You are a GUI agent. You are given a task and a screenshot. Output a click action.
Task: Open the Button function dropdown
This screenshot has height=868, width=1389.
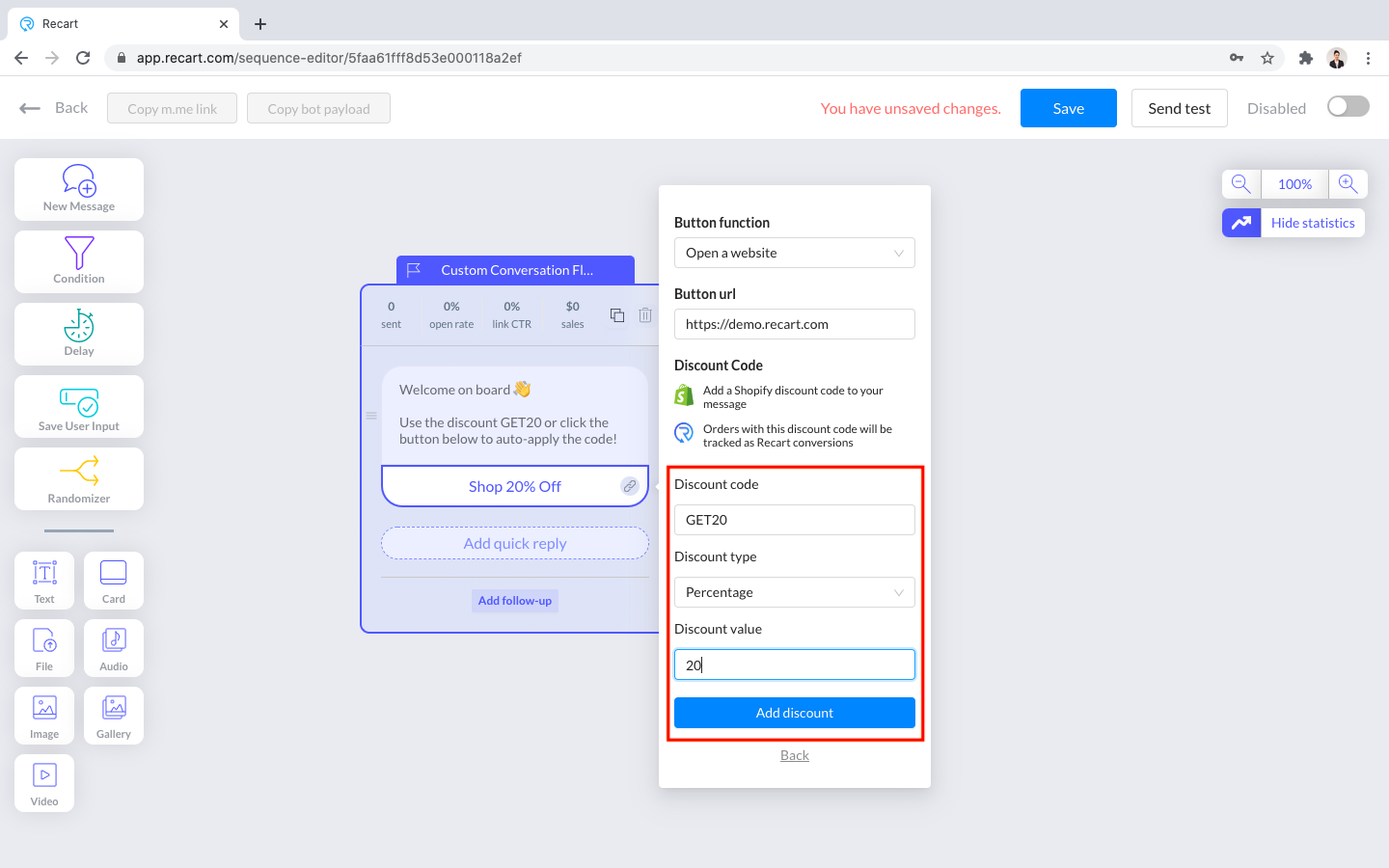tap(795, 253)
